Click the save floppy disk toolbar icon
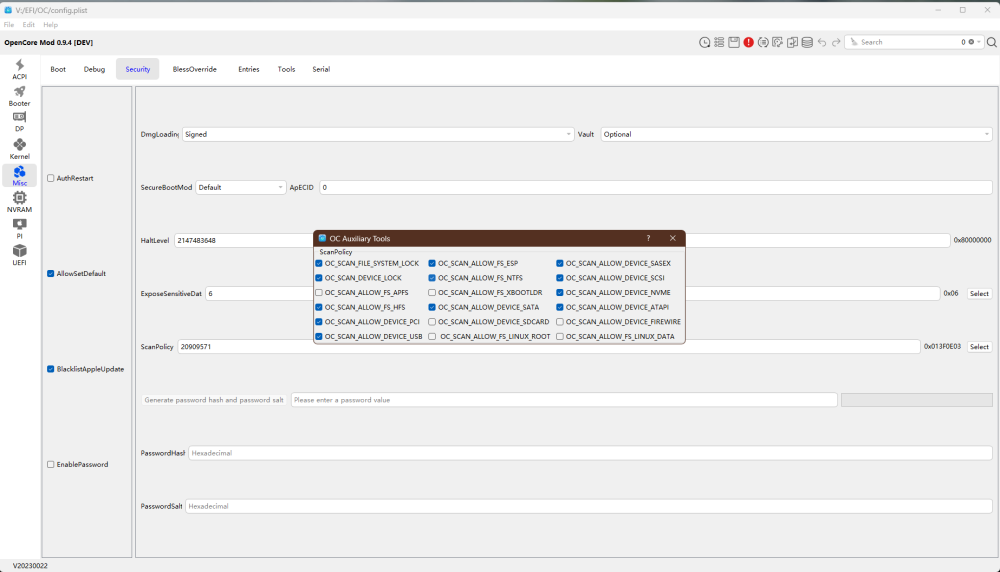This screenshot has height=572, width=1000. 734,42
